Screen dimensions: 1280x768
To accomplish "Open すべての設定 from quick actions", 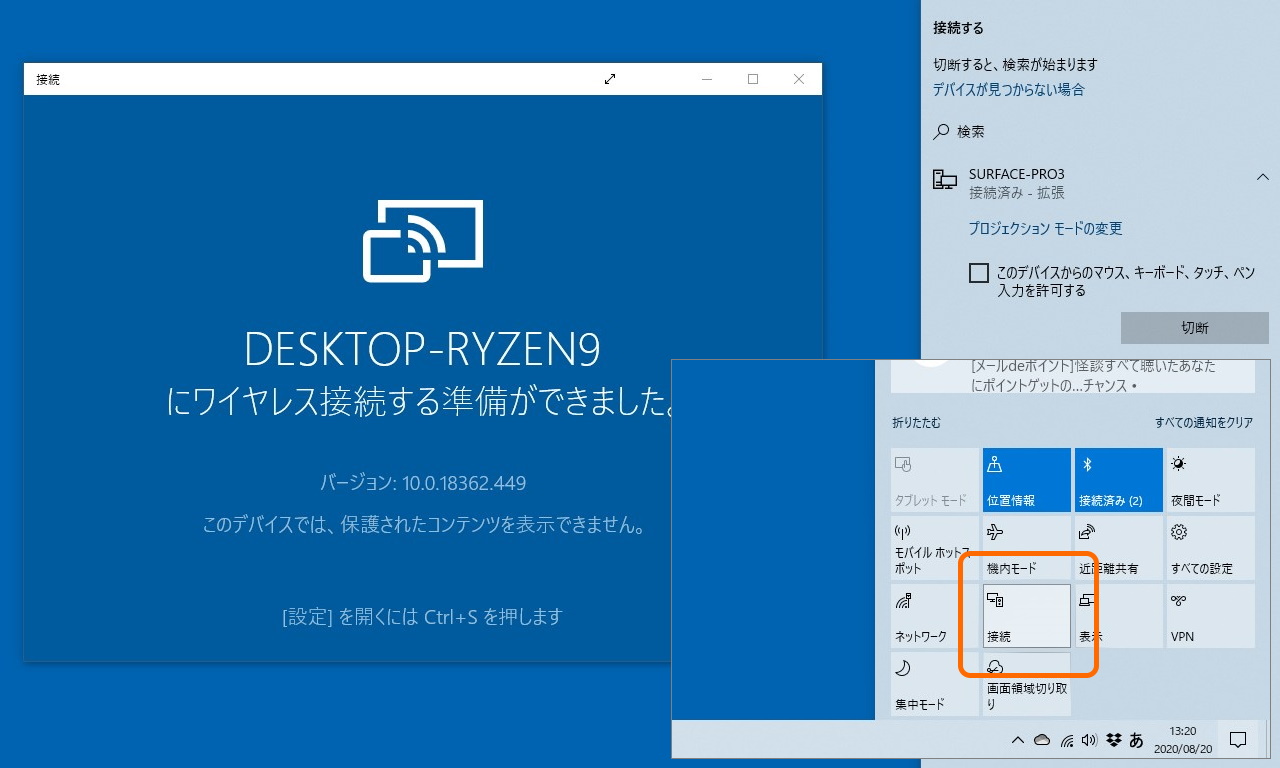I will (x=1210, y=548).
